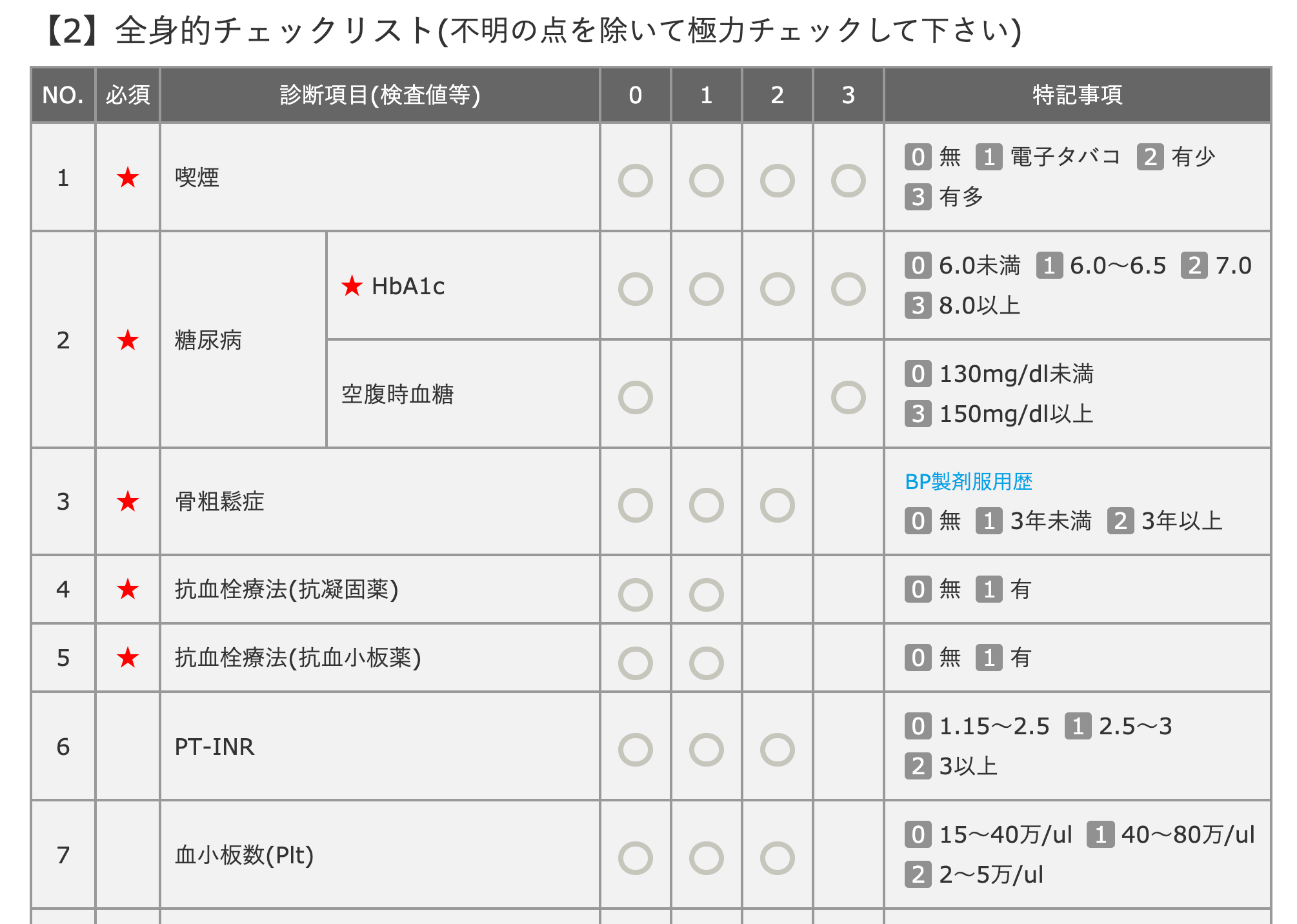Viewport: 1297px width, 924px height.
Task: Choose score 3 for 空腹時血糖
Action: point(848,397)
